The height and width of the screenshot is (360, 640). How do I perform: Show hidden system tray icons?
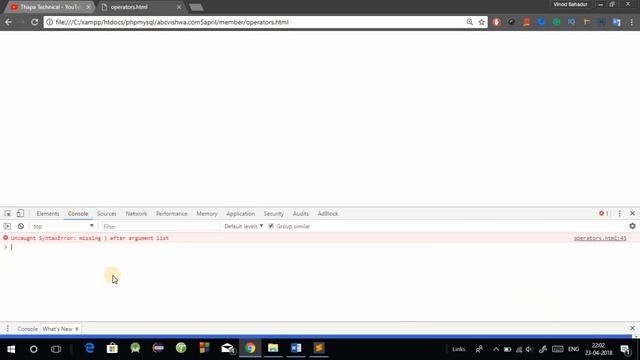tap(496, 349)
